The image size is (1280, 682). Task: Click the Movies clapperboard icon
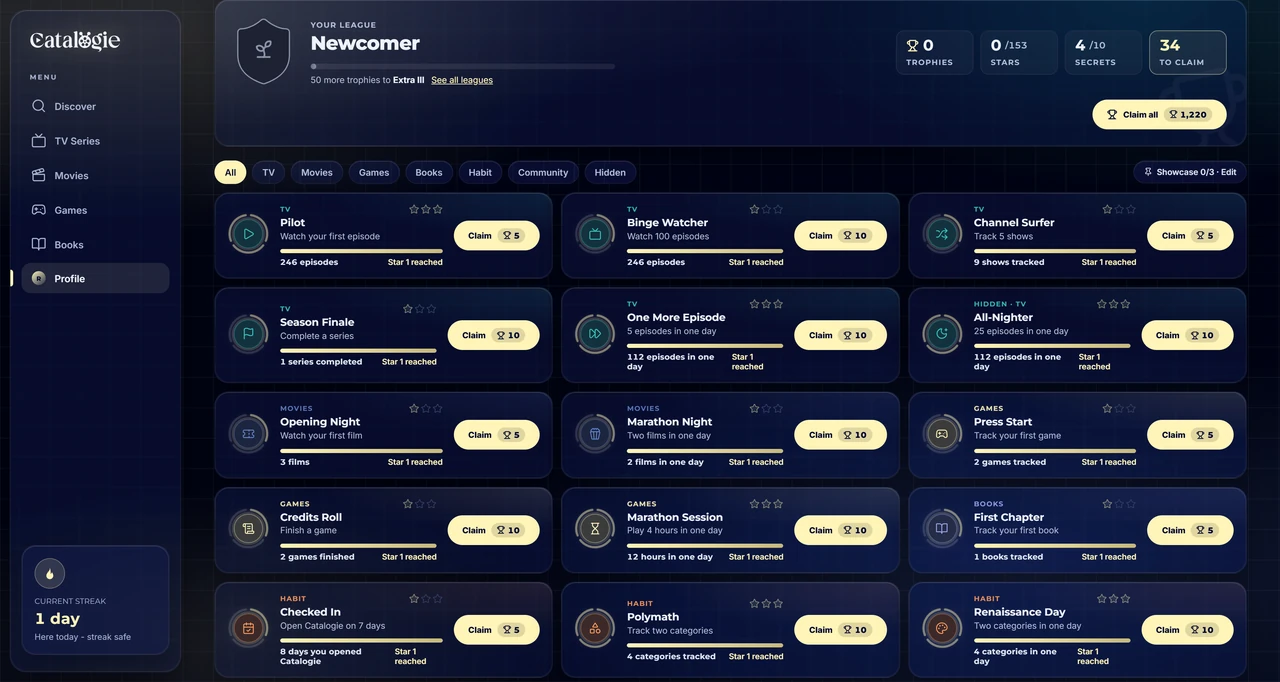click(x=39, y=175)
